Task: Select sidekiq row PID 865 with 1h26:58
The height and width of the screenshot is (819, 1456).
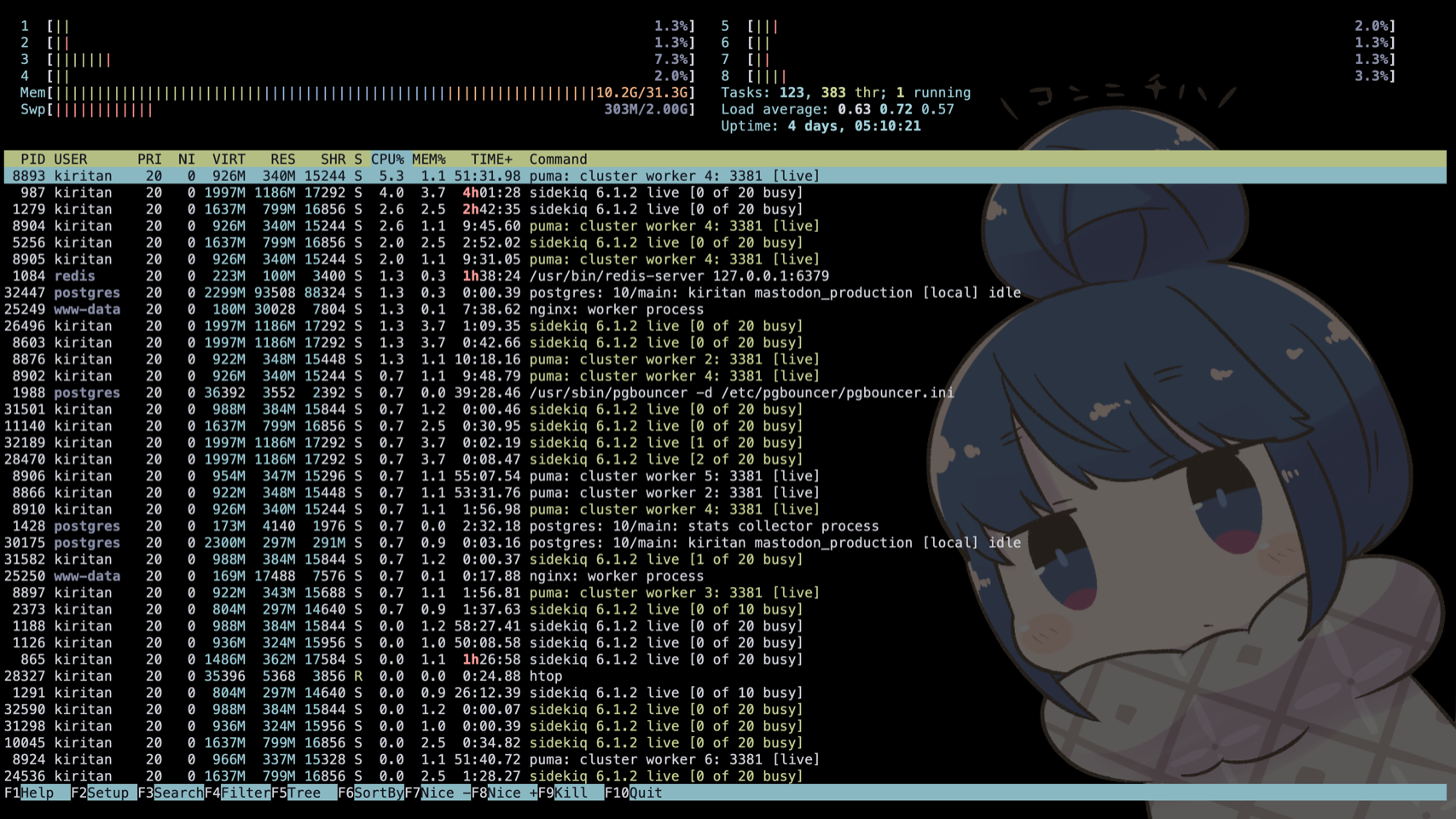Action: 725,659
